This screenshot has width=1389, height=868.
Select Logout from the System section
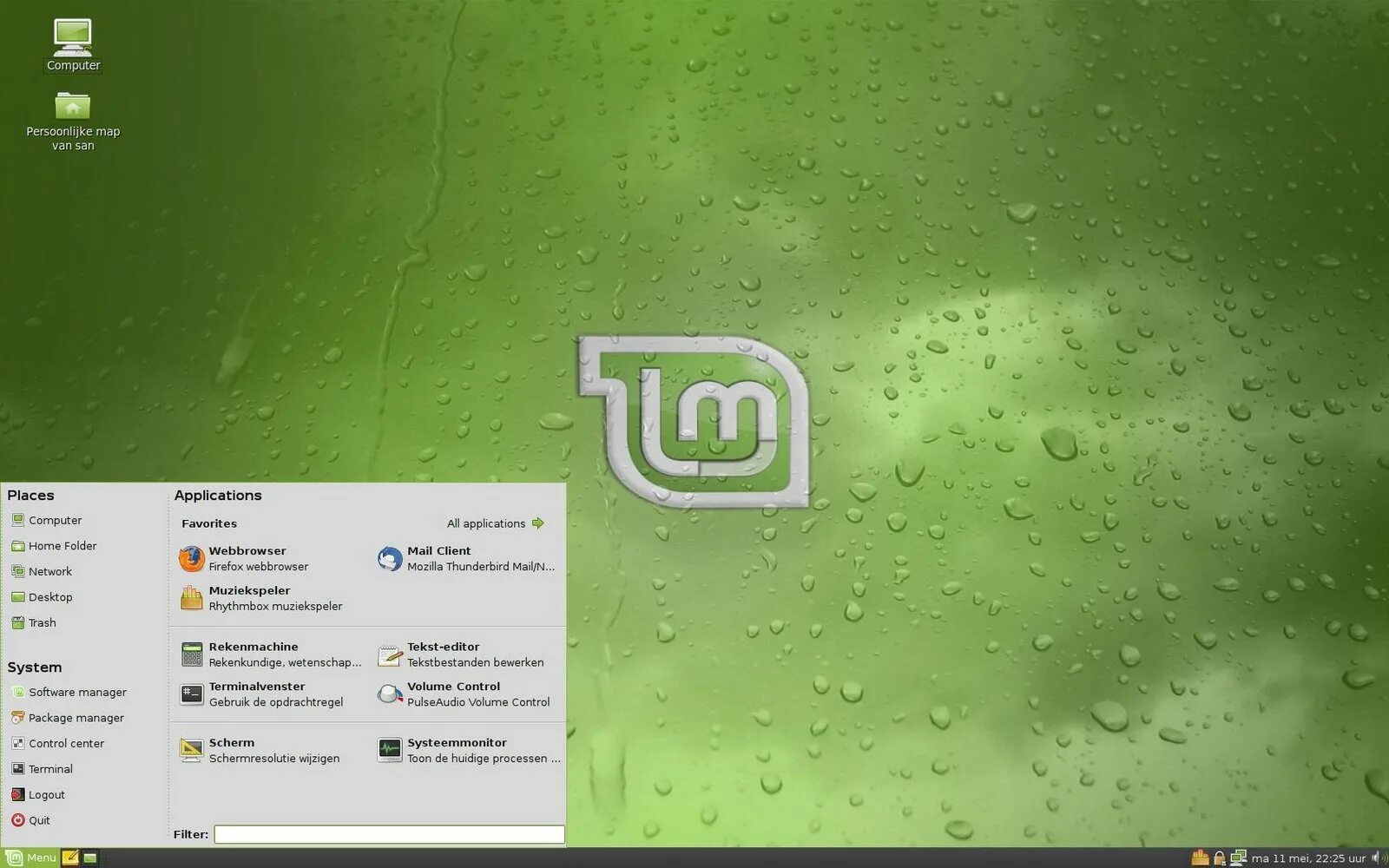46,794
